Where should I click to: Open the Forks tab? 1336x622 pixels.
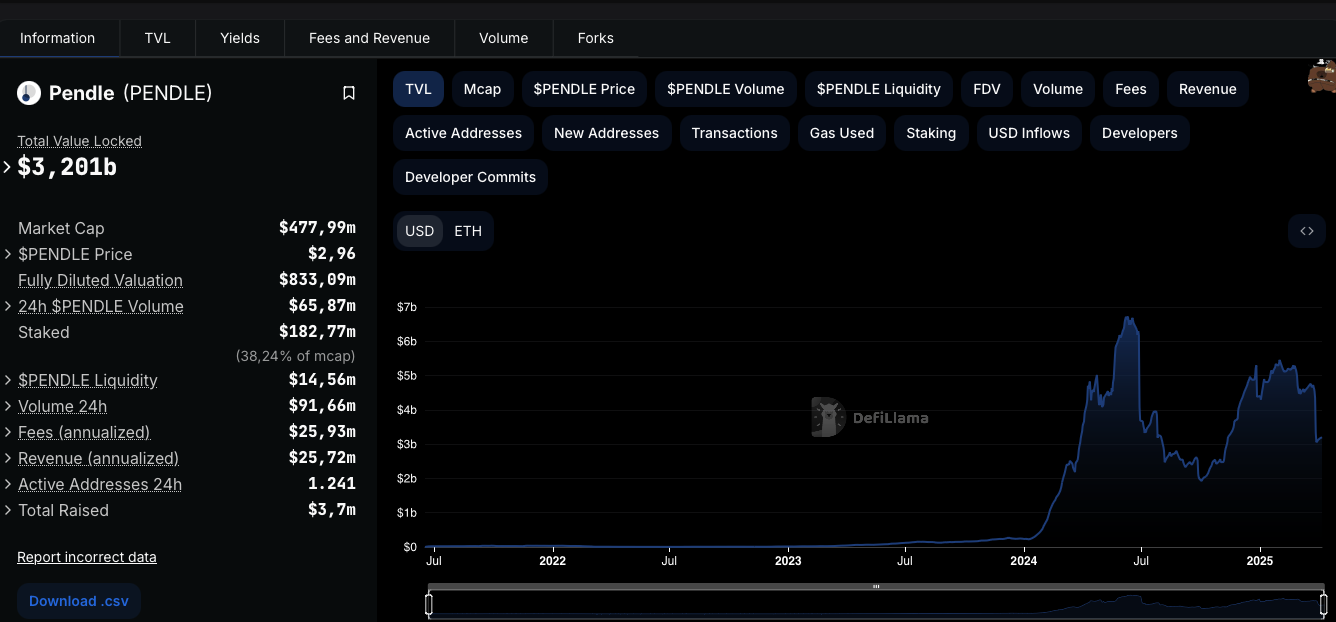pyautogui.click(x=596, y=38)
